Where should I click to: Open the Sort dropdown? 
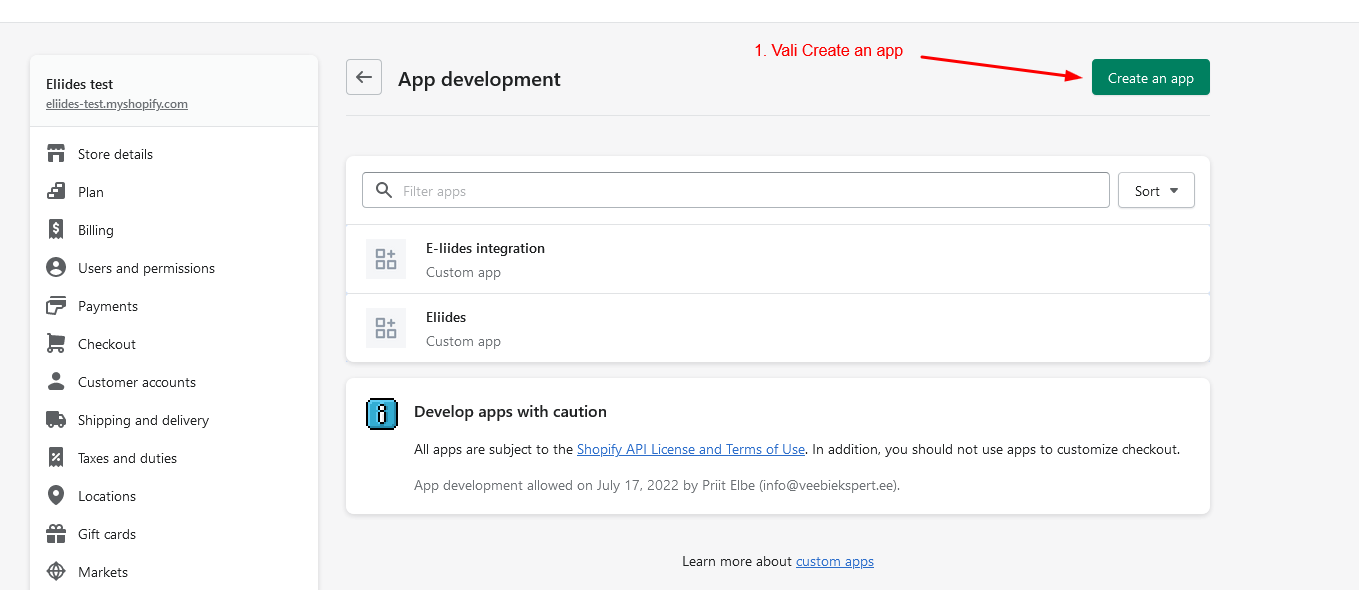[1156, 191]
